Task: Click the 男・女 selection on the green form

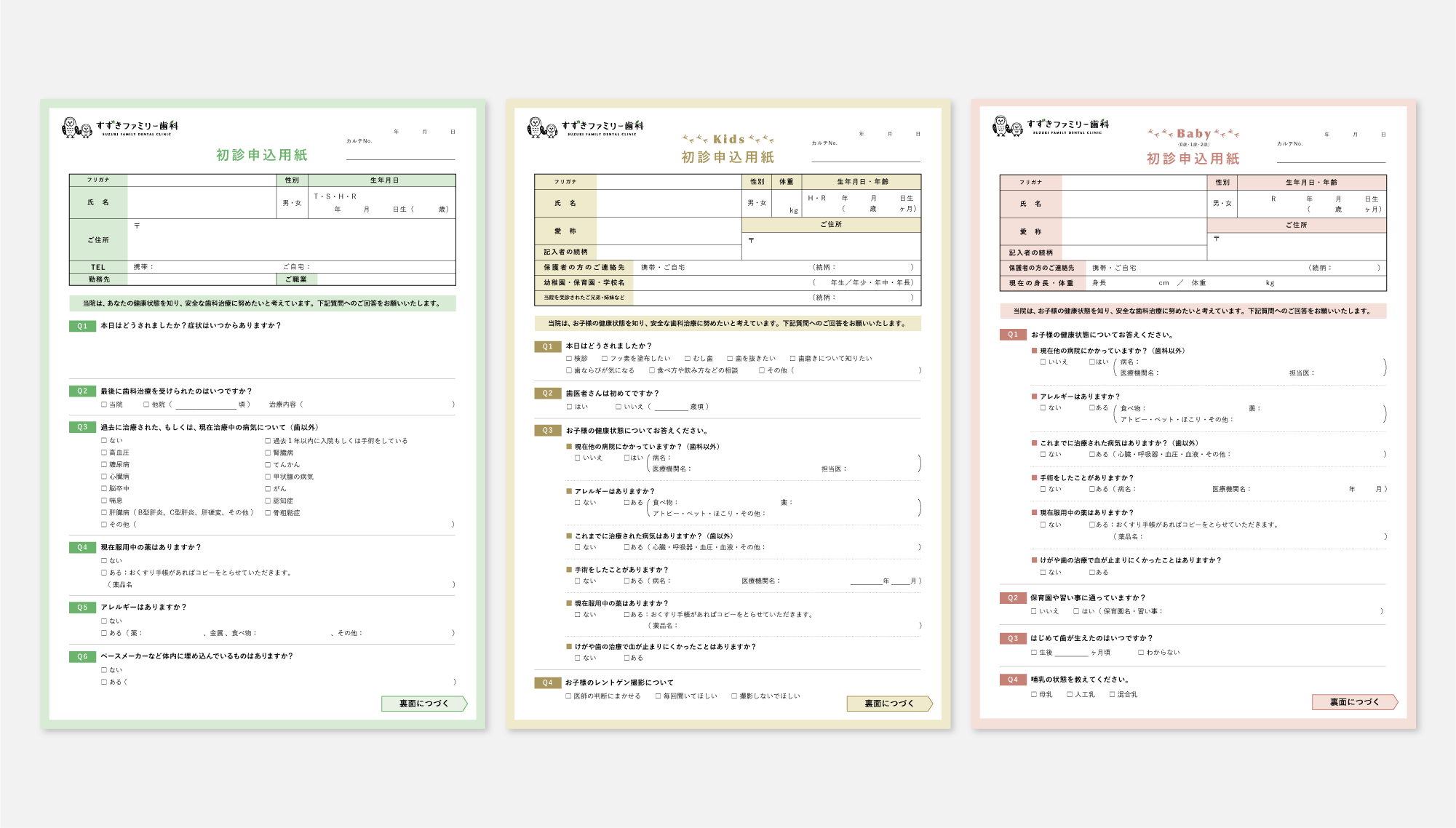Action: coord(292,203)
